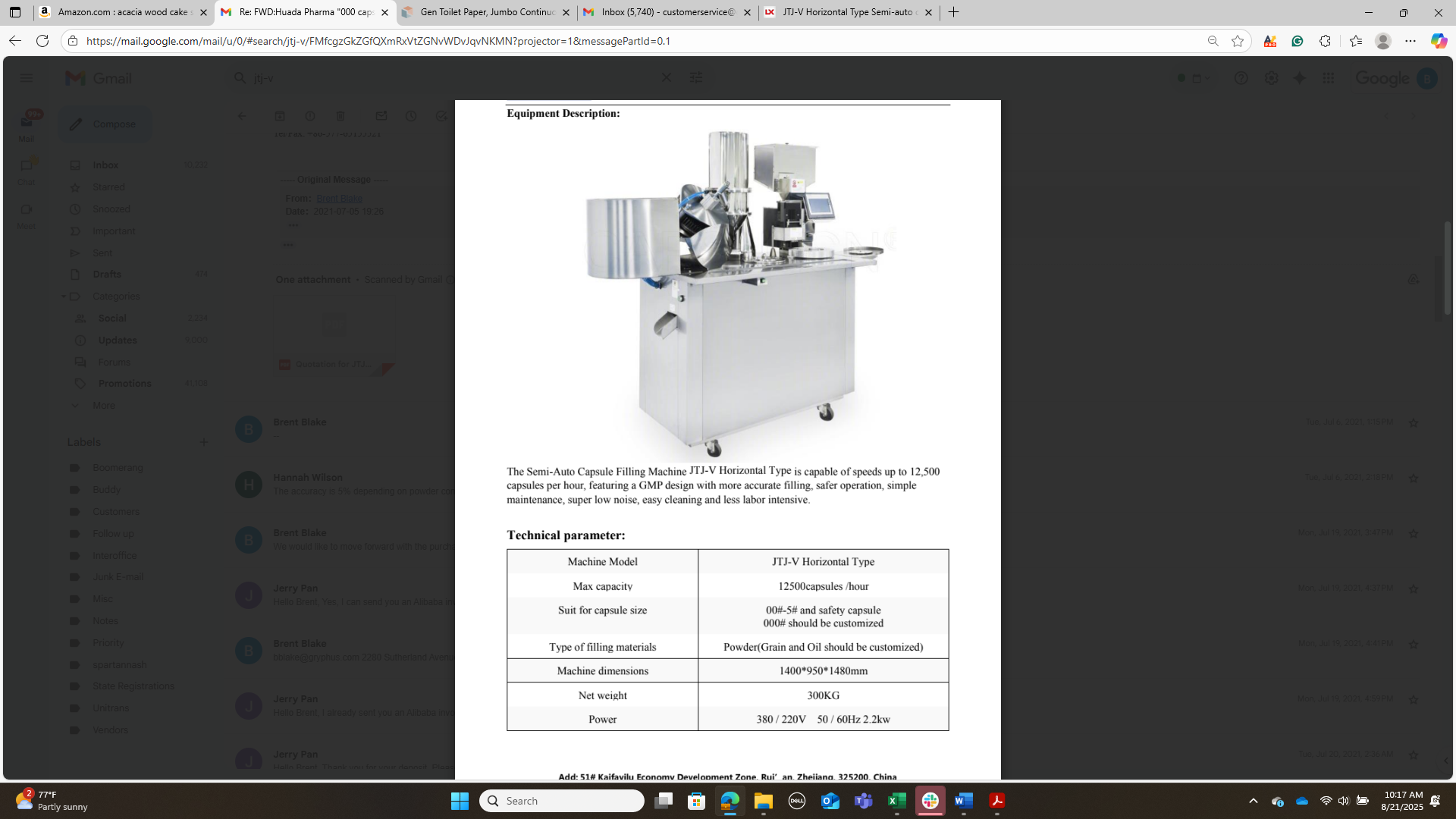
Task: Open Word from taskbar
Action: (964, 801)
